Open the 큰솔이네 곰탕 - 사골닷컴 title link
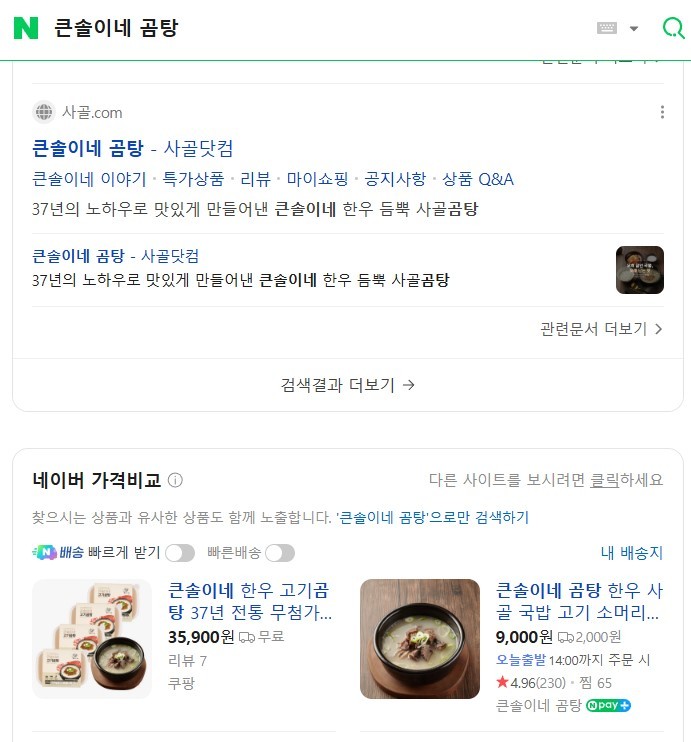The height and width of the screenshot is (742, 691). 133,148
